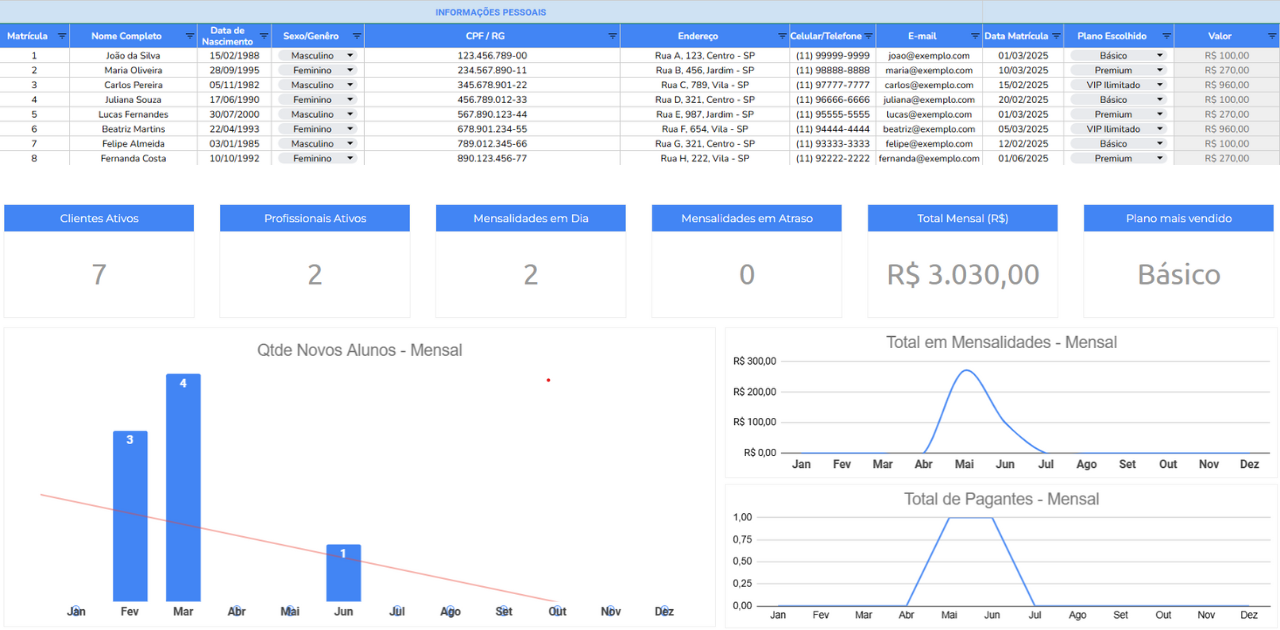Expand gender dropdown for João da Silva
Image resolution: width=1280 pixels, height=630 pixels.
350,56
